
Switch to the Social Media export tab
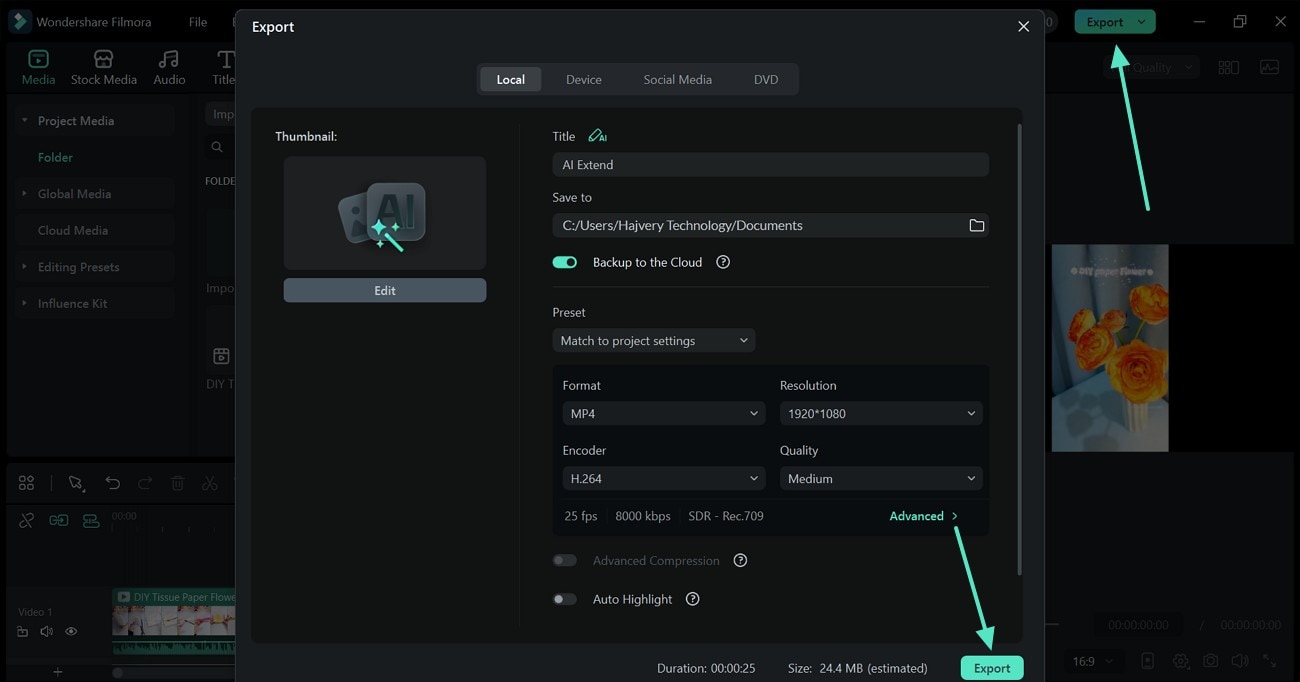[677, 78]
